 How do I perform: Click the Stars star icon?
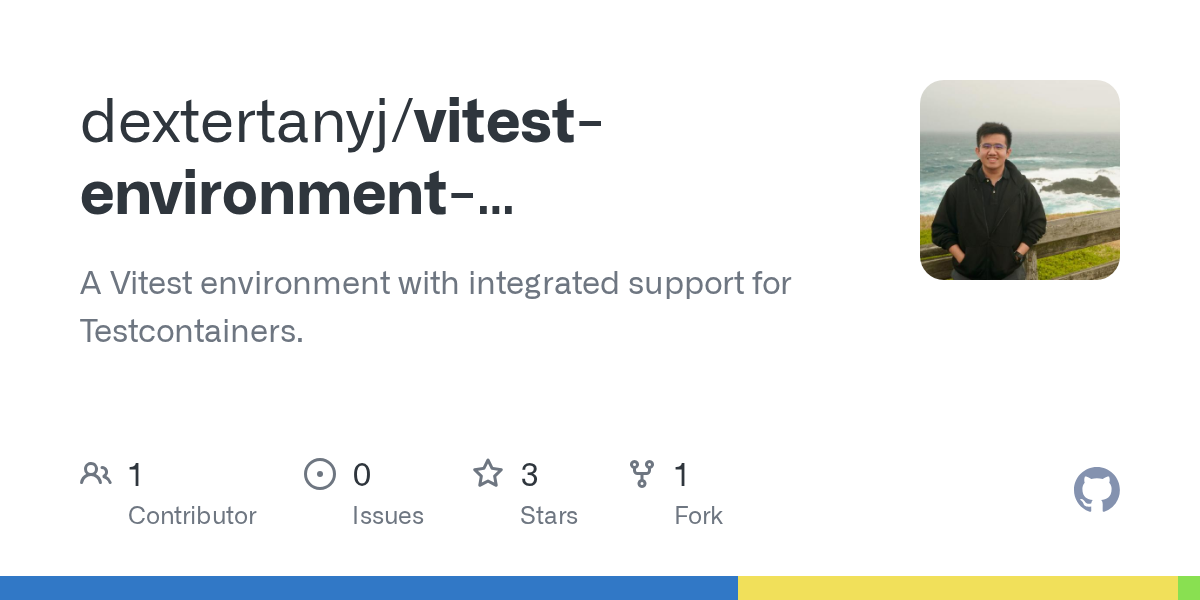(x=488, y=474)
